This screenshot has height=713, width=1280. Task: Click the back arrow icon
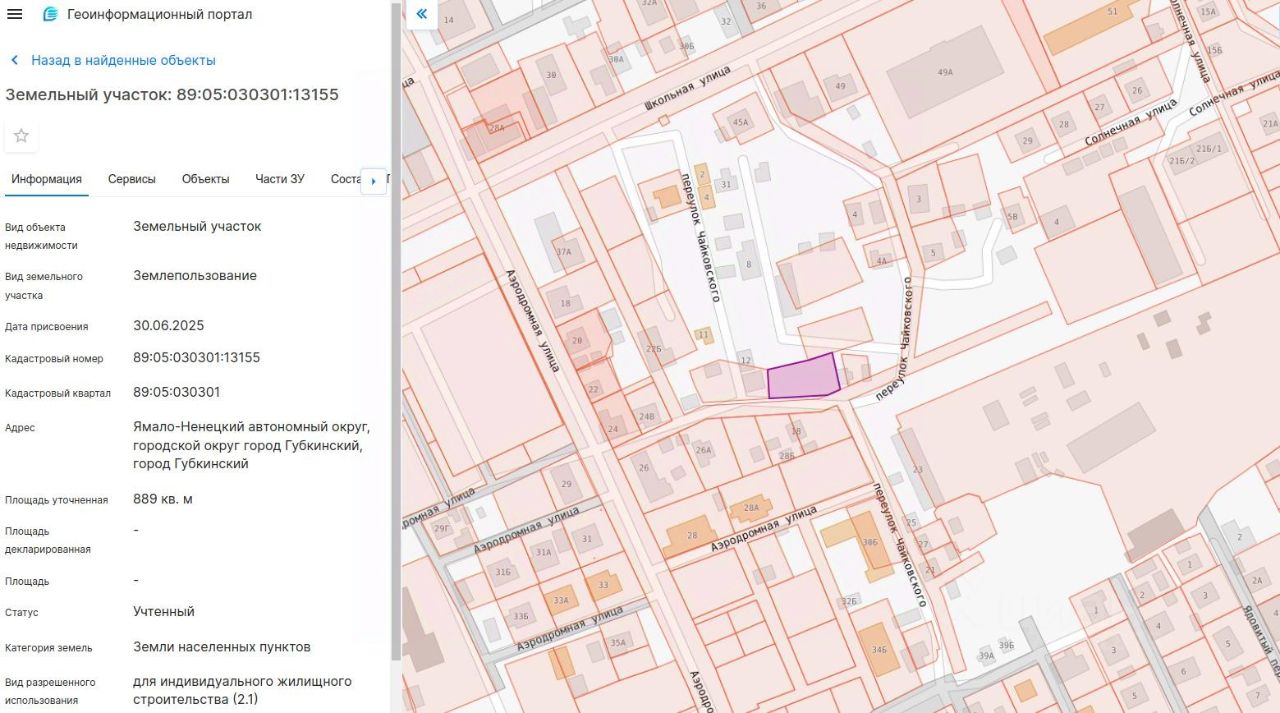(x=15, y=60)
